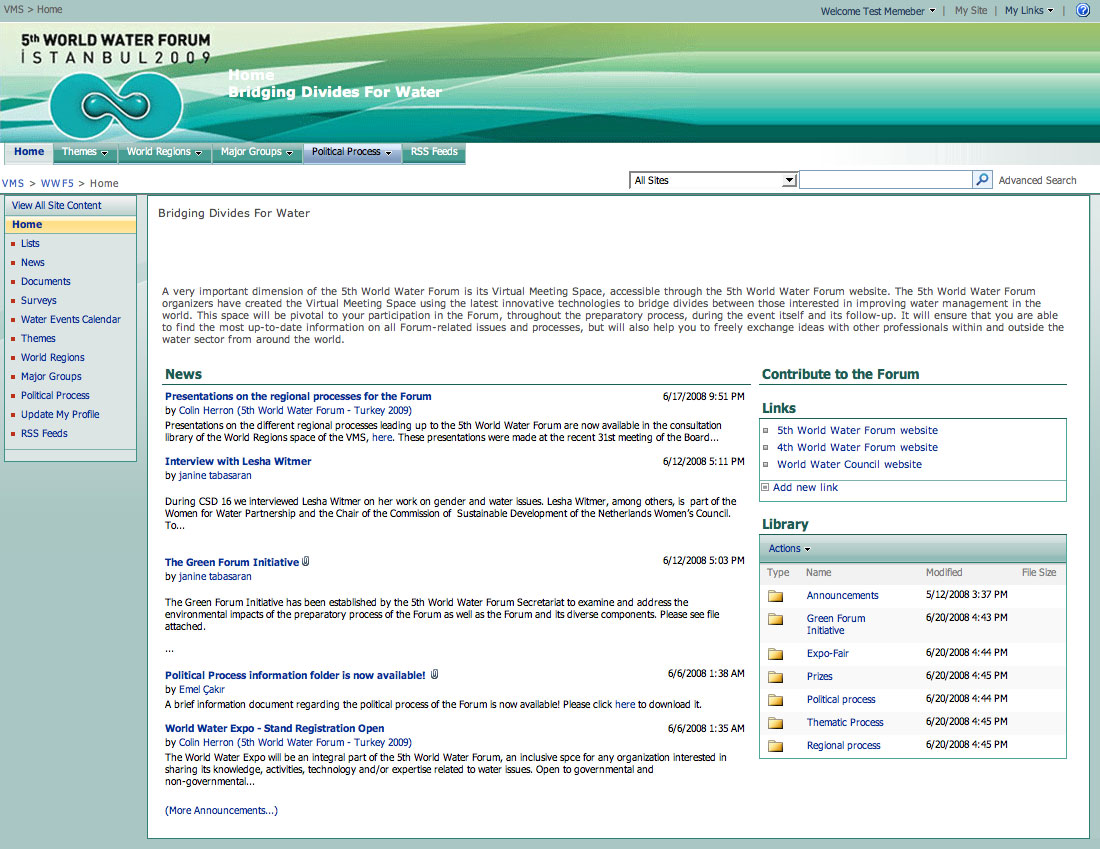The width and height of the screenshot is (1100, 849).
Task: Open the 5th World Water Forum website link
Action: click(x=857, y=430)
